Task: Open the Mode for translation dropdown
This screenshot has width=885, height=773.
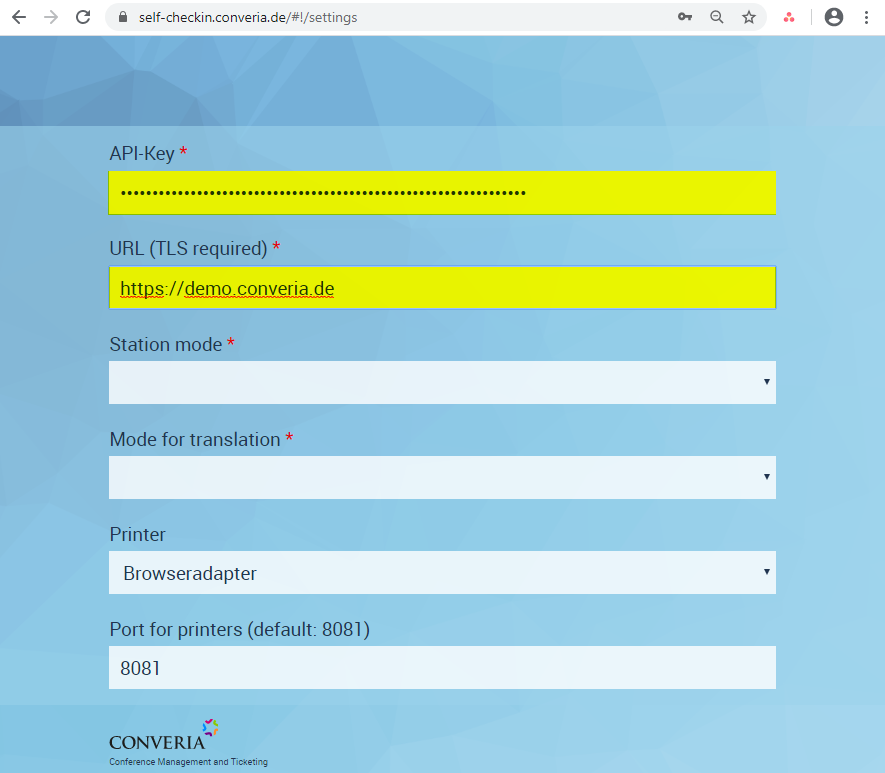Action: [x=441, y=477]
